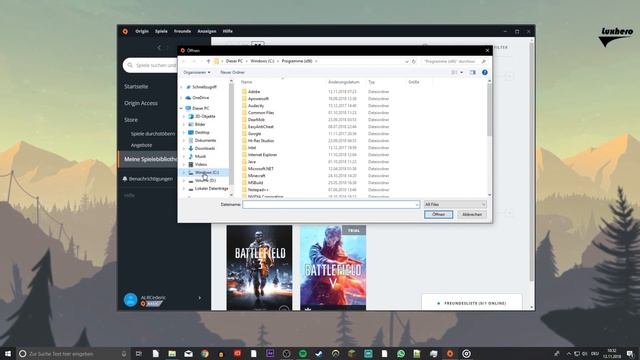Image resolution: width=640 pixels, height=360 pixels.
Task: Select Dokumente in the navigation tree
Action: click(x=205, y=140)
